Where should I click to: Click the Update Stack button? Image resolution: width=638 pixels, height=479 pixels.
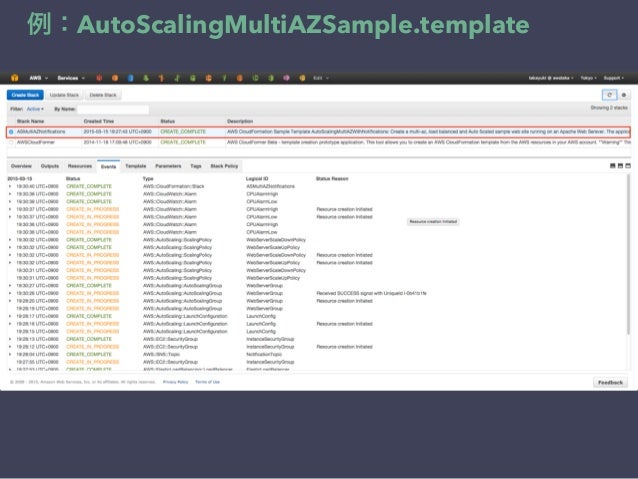tap(64, 95)
